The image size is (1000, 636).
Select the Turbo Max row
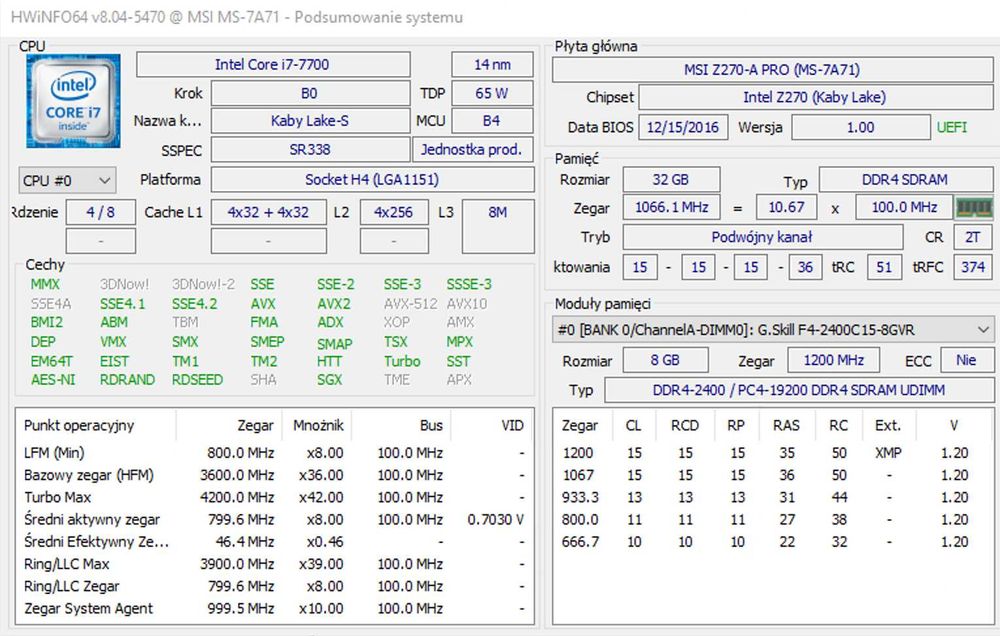pos(274,498)
